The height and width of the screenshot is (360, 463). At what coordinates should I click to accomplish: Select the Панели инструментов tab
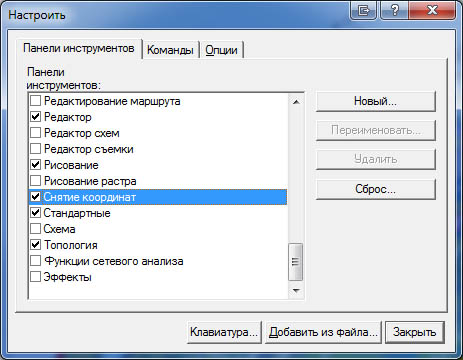(79, 48)
